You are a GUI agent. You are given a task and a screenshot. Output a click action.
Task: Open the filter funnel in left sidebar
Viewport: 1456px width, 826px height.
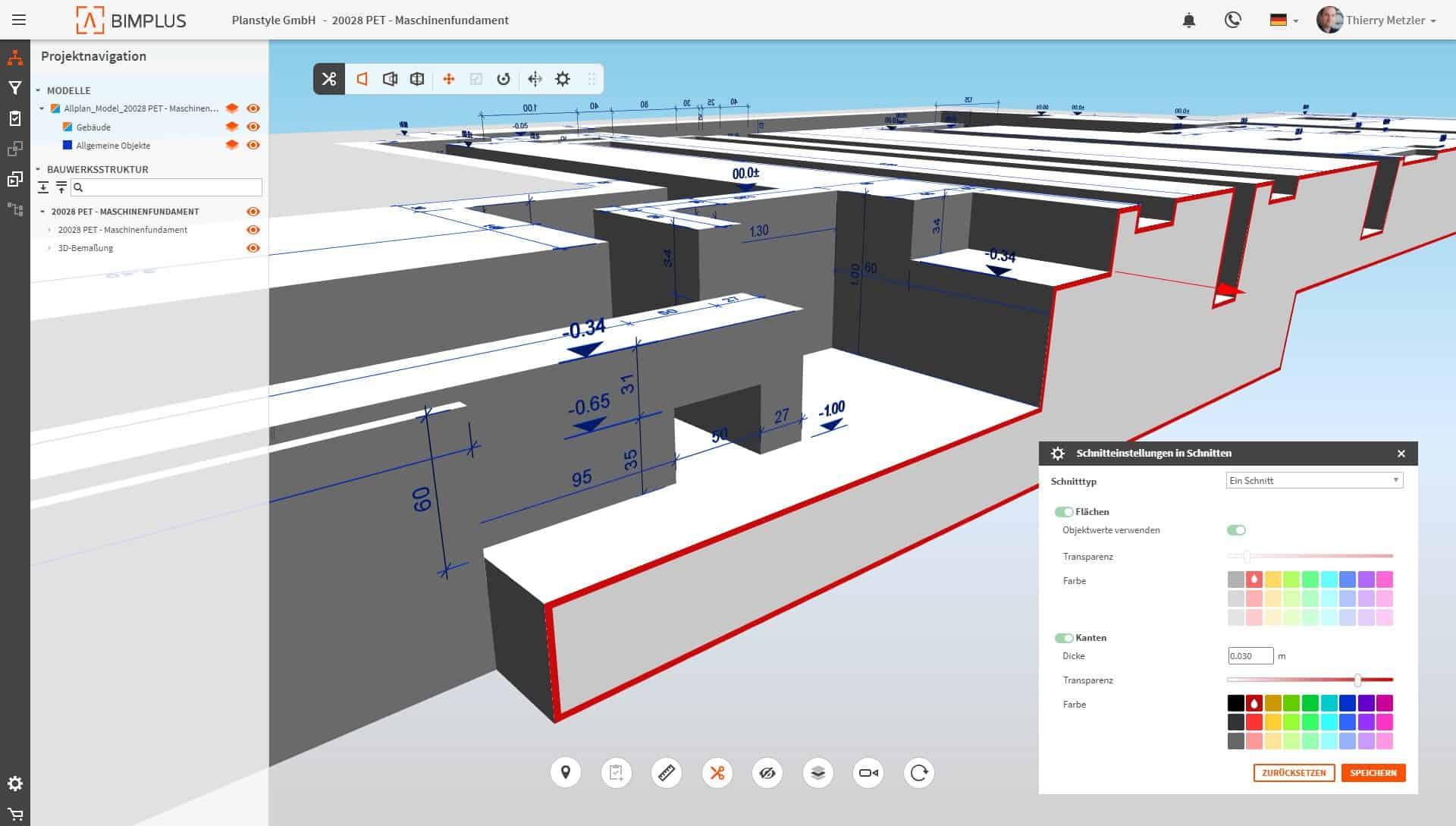pos(14,88)
